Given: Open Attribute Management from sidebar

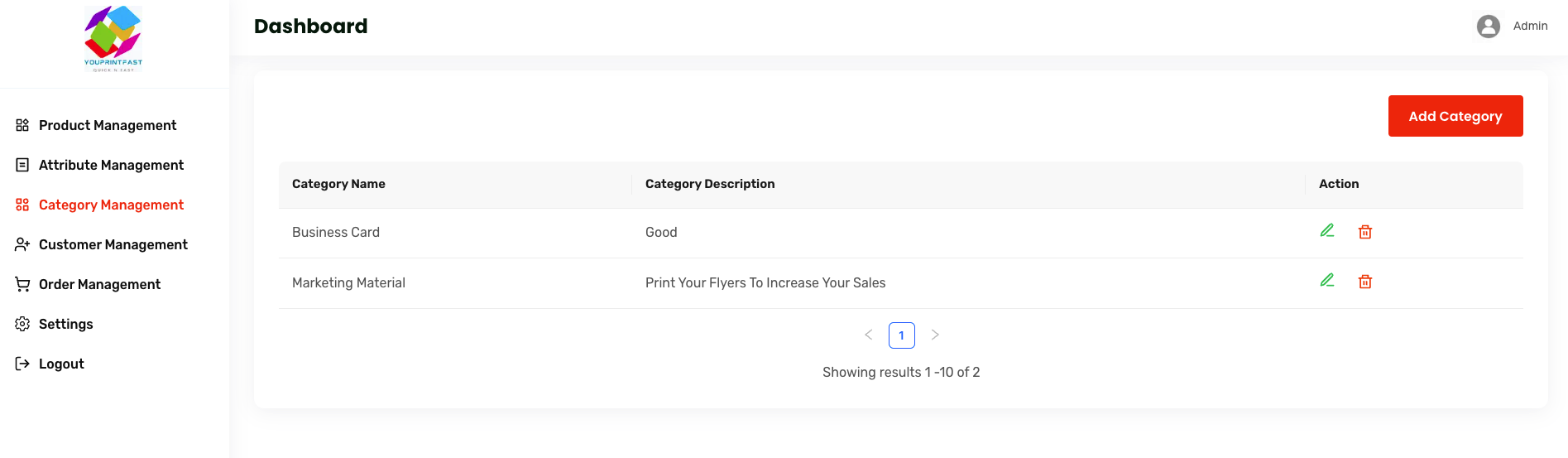Looking at the screenshot, I should (111, 165).
